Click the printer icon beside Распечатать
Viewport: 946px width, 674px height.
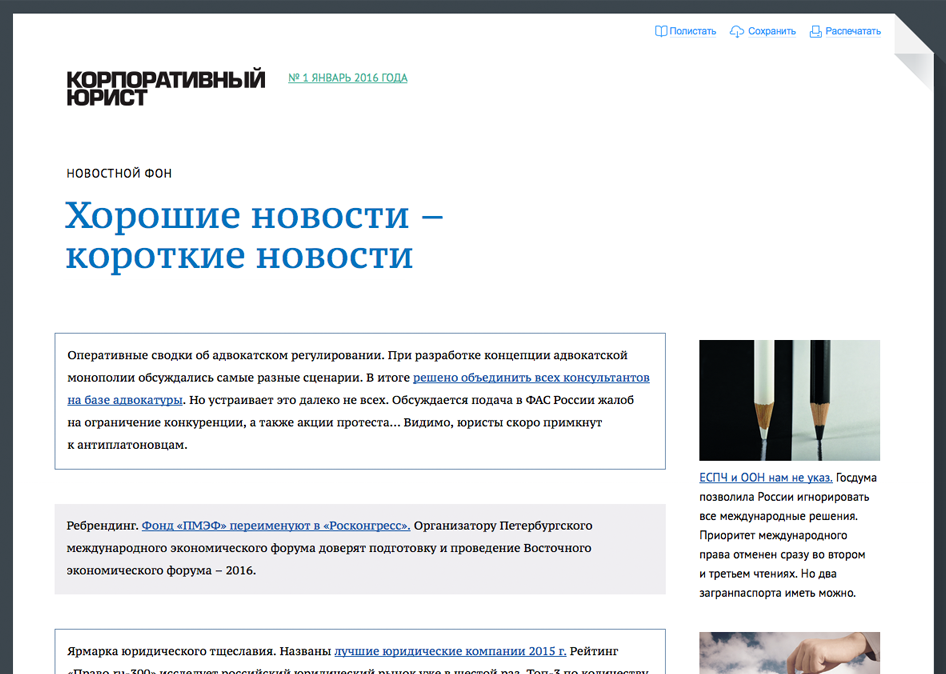tap(815, 31)
